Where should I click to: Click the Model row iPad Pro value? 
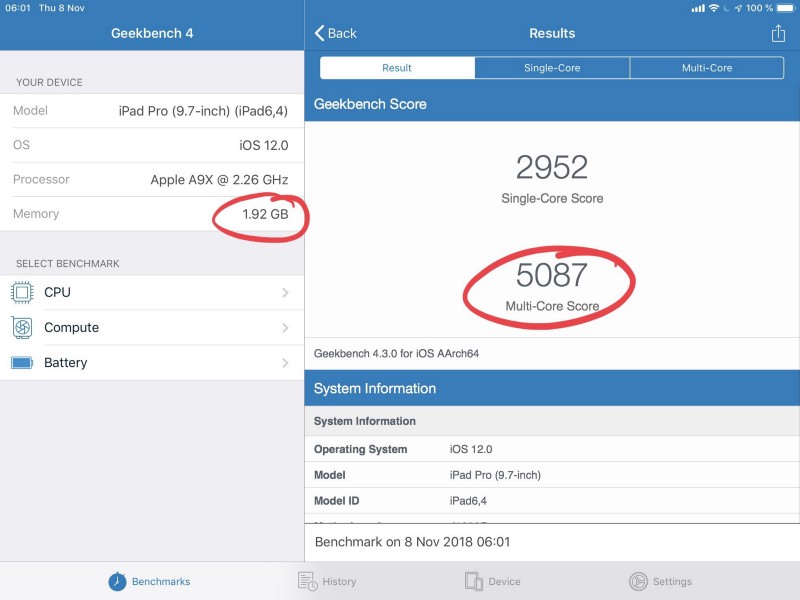click(203, 111)
